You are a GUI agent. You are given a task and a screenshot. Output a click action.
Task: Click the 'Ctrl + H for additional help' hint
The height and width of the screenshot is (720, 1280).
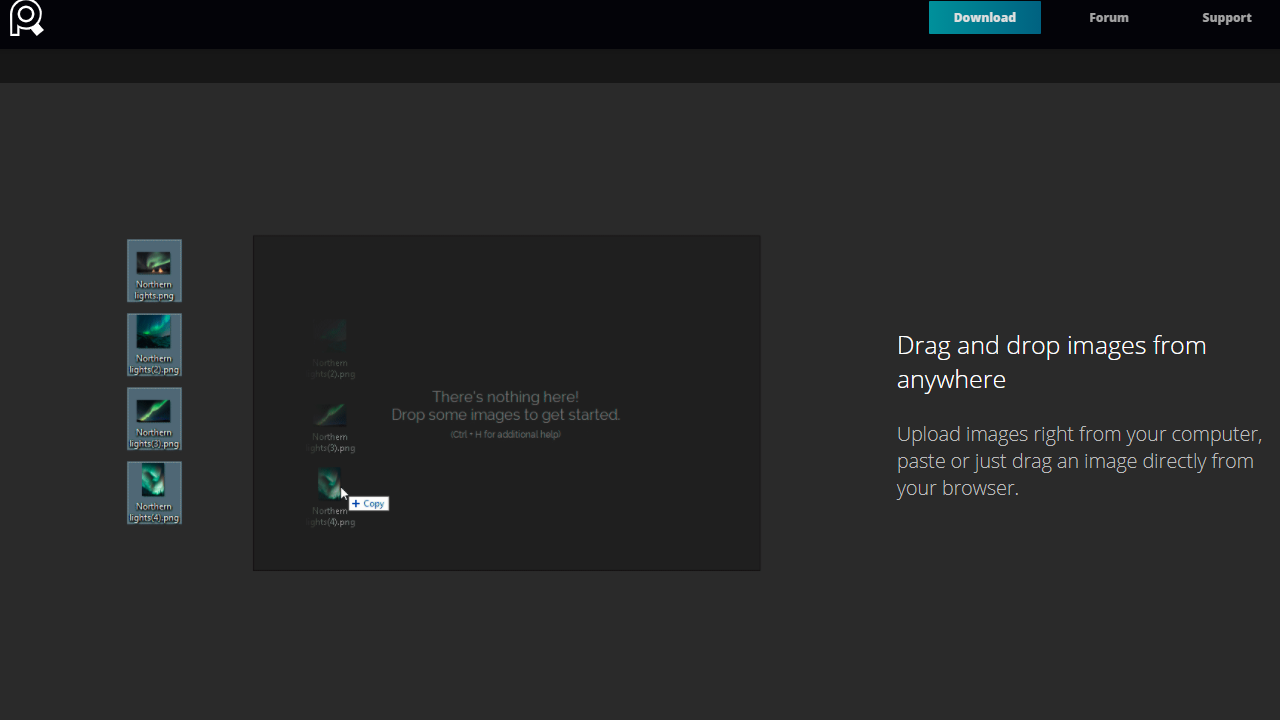[505, 435]
